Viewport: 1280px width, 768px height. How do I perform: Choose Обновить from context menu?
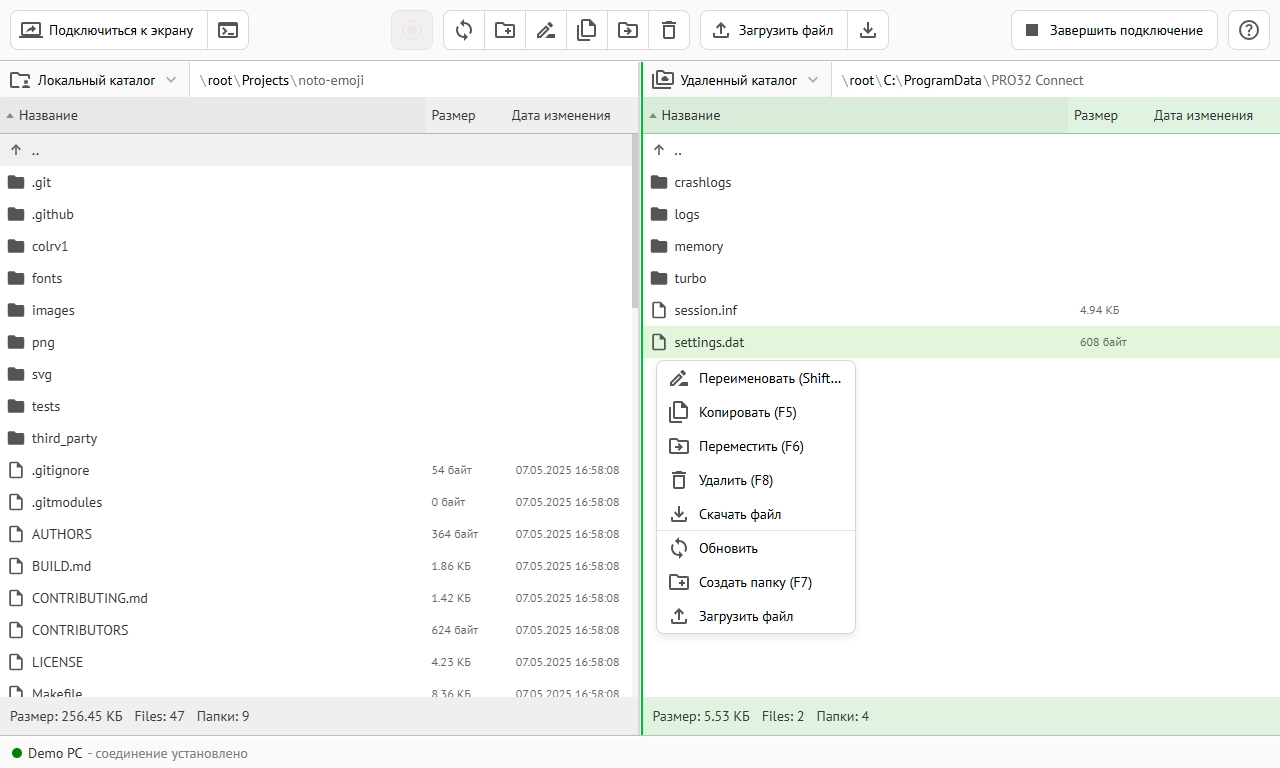[x=756, y=548]
